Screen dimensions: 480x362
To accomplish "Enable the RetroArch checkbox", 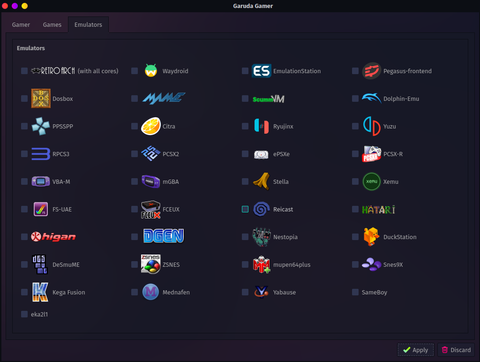I will click(x=24, y=71).
